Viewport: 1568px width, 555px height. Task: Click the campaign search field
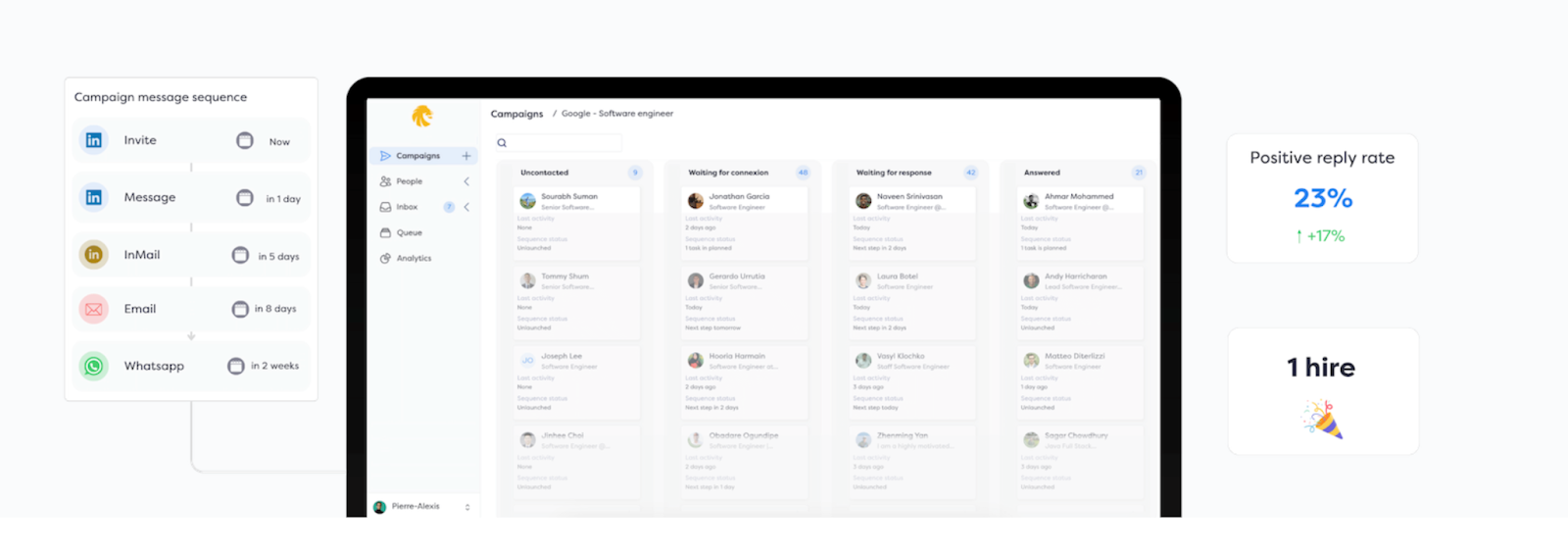[x=557, y=143]
